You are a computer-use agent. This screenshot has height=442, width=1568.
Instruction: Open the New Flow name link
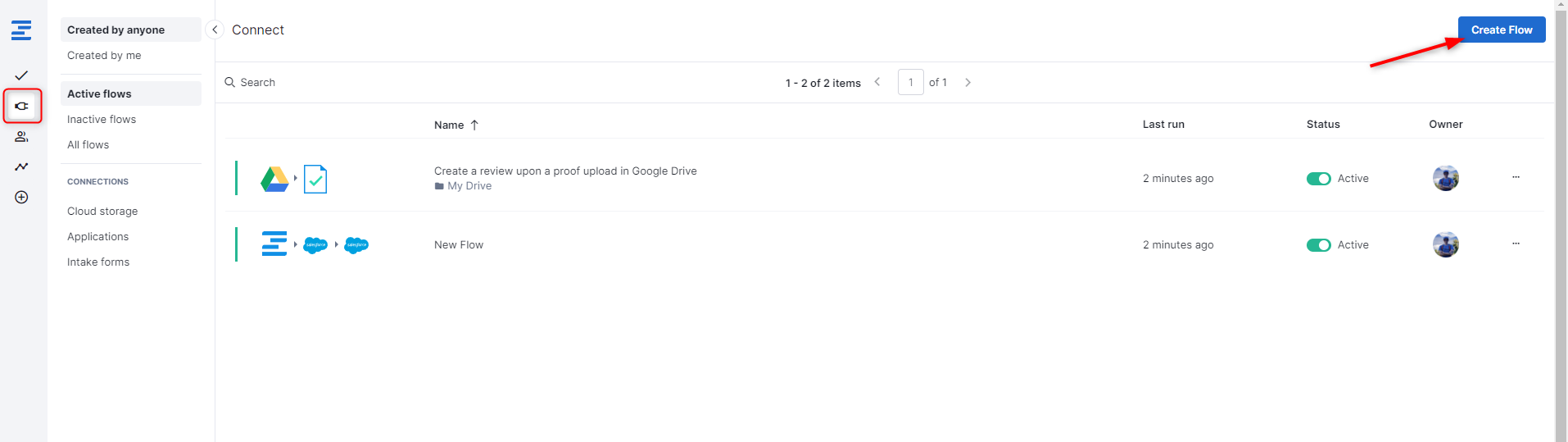(x=459, y=244)
